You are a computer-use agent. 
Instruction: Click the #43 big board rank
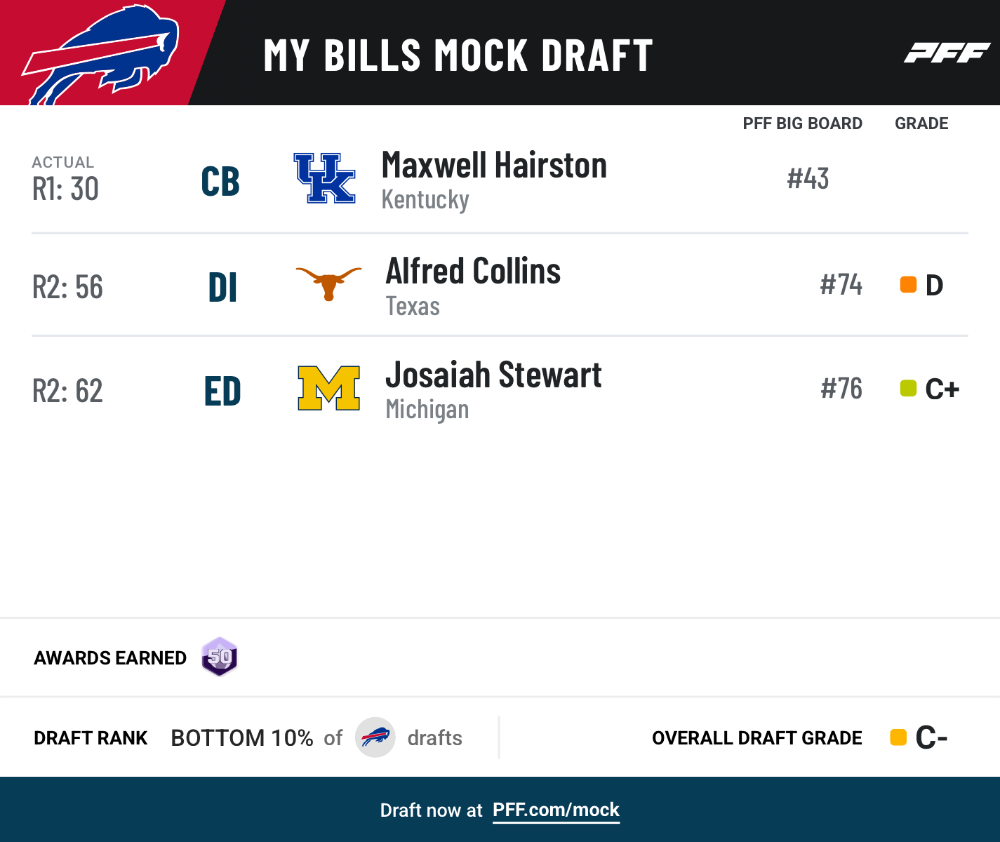pyautogui.click(x=807, y=179)
